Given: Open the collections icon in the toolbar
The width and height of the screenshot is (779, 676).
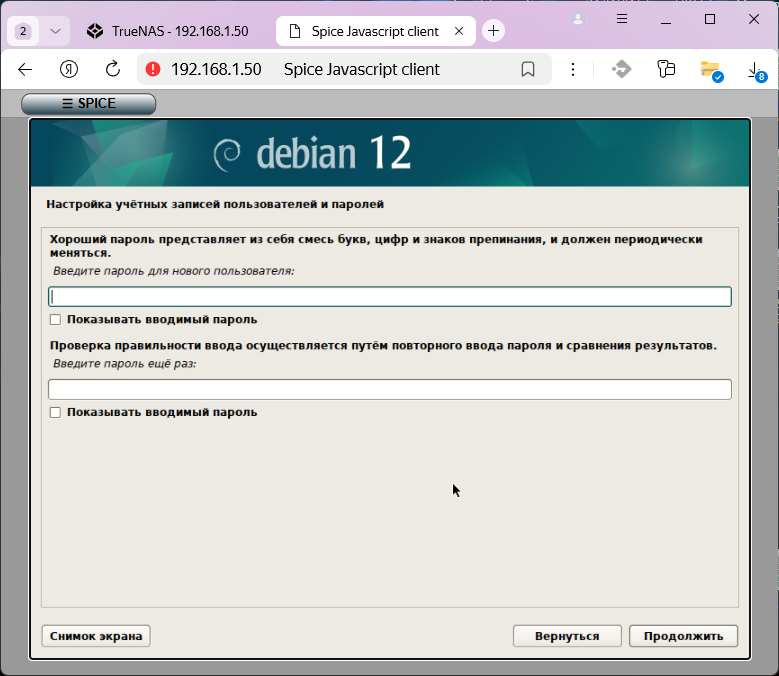Looking at the screenshot, I should coord(666,69).
